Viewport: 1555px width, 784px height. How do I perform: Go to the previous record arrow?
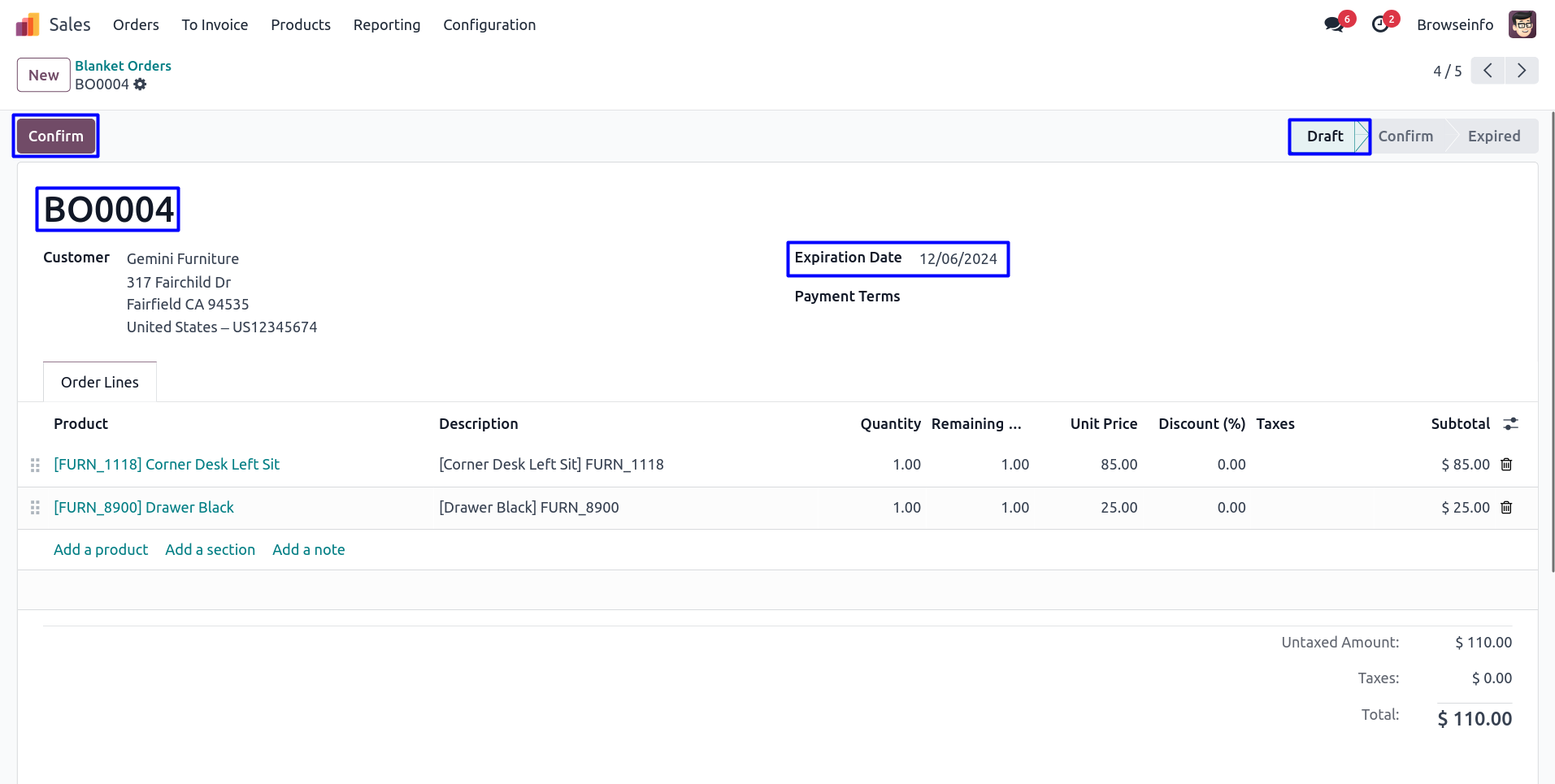point(1488,71)
